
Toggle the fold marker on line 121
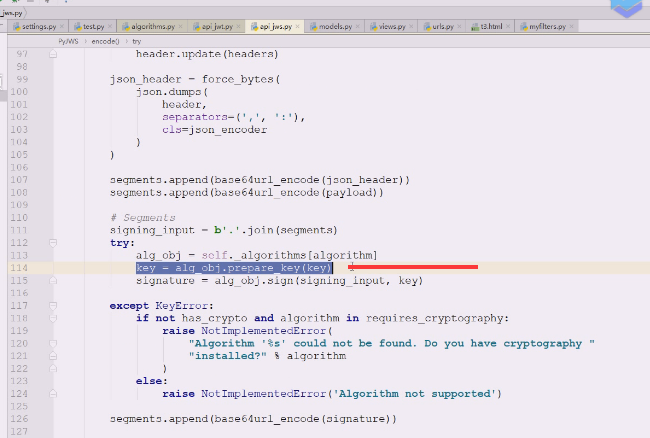[x=53, y=356]
